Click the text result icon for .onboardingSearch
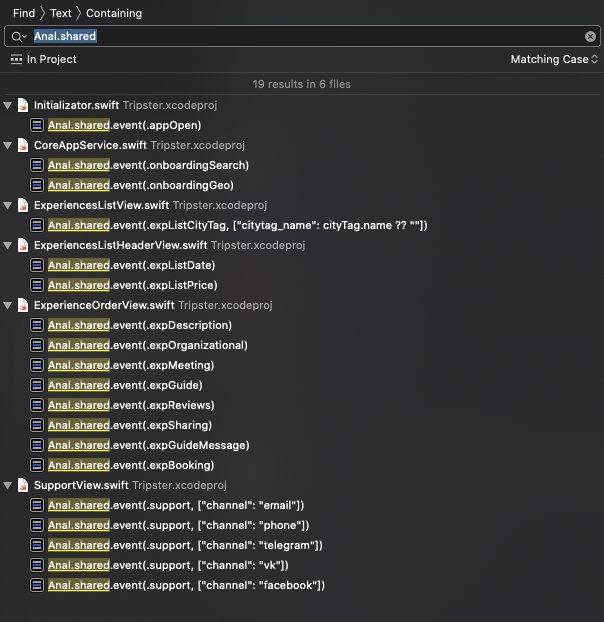The height and width of the screenshot is (622, 604). (37, 165)
